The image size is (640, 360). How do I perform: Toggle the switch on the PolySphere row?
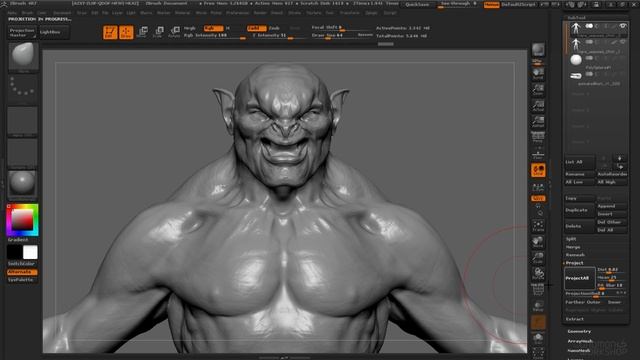point(589,58)
